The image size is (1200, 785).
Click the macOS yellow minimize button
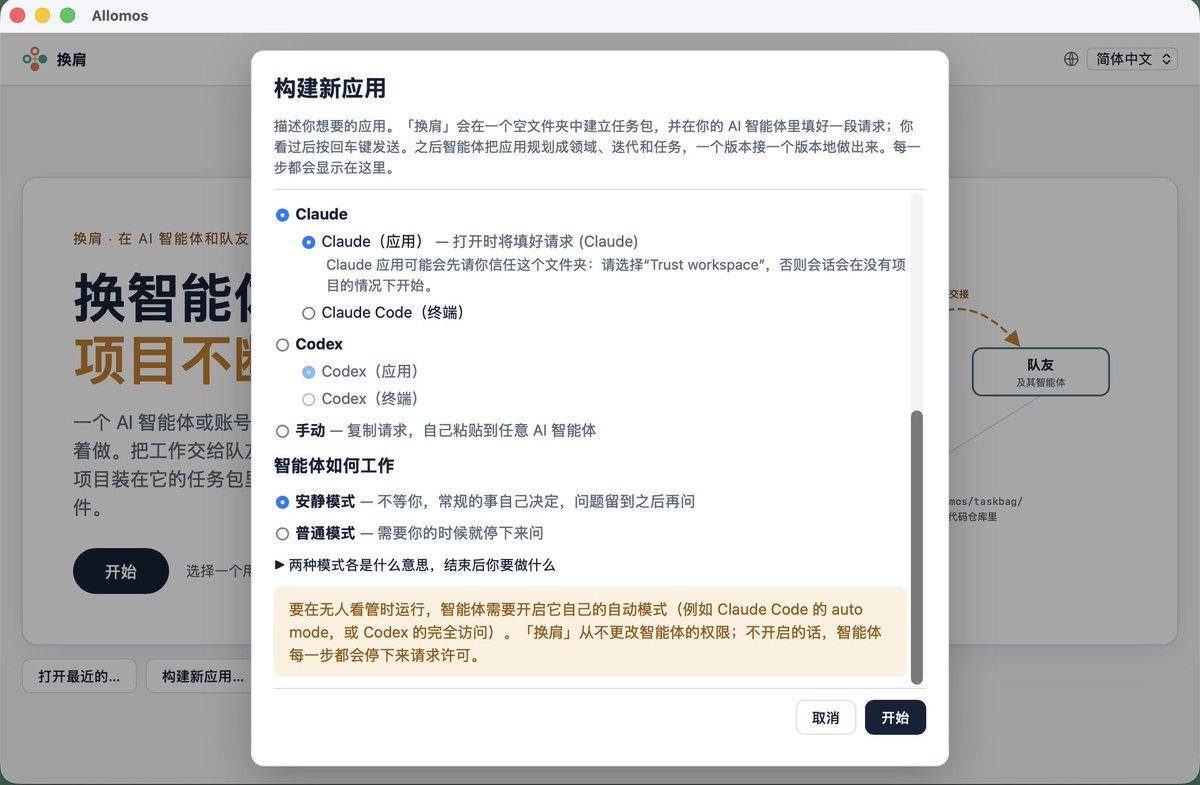[42, 16]
